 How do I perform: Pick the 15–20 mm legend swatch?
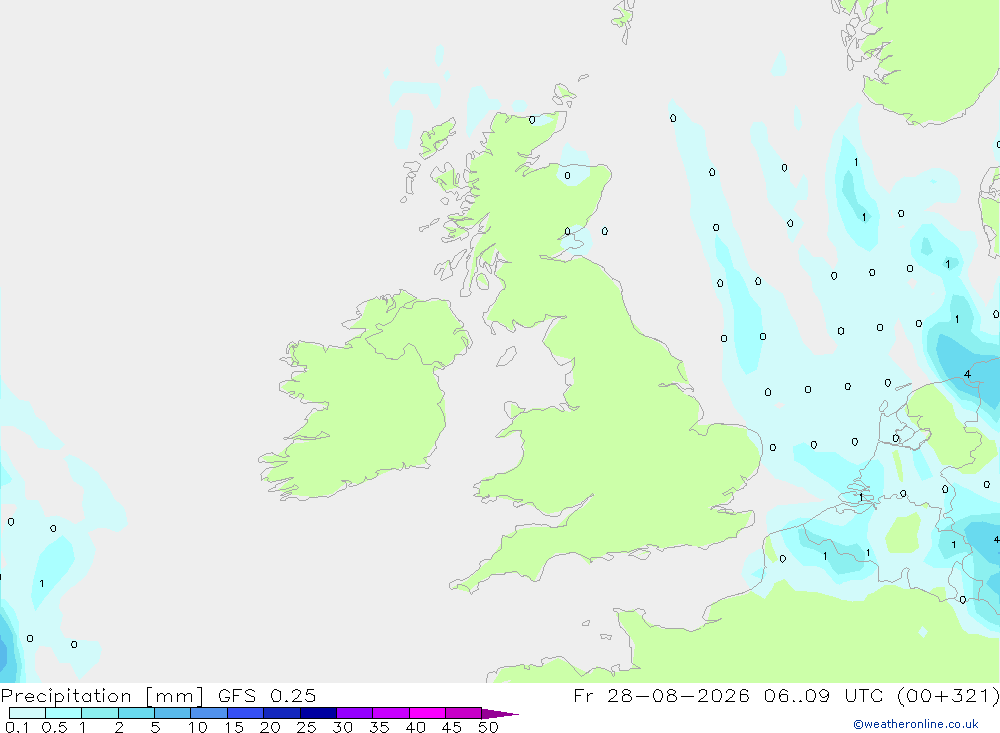coord(245,713)
